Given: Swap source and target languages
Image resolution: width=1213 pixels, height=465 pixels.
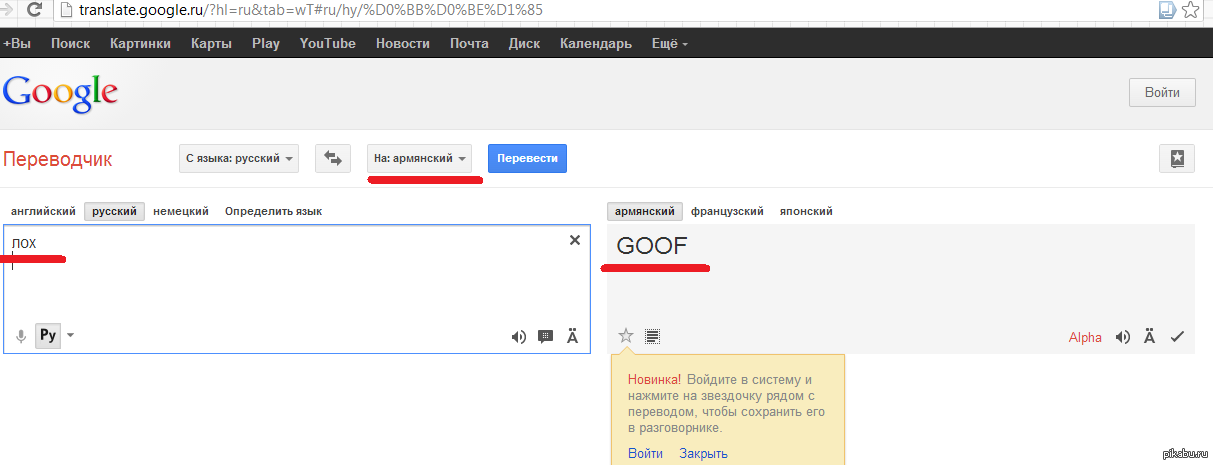Looking at the screenshot, I should pos(332,158).
